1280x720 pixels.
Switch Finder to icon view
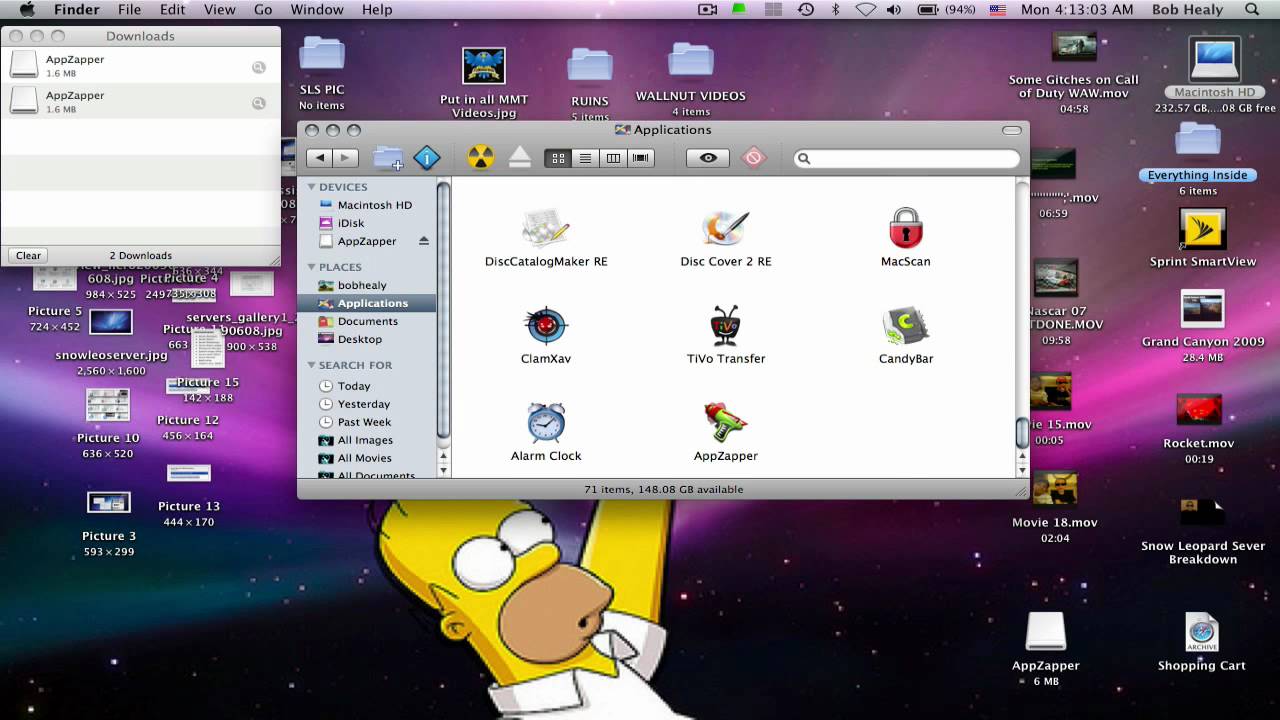[558, 158]
